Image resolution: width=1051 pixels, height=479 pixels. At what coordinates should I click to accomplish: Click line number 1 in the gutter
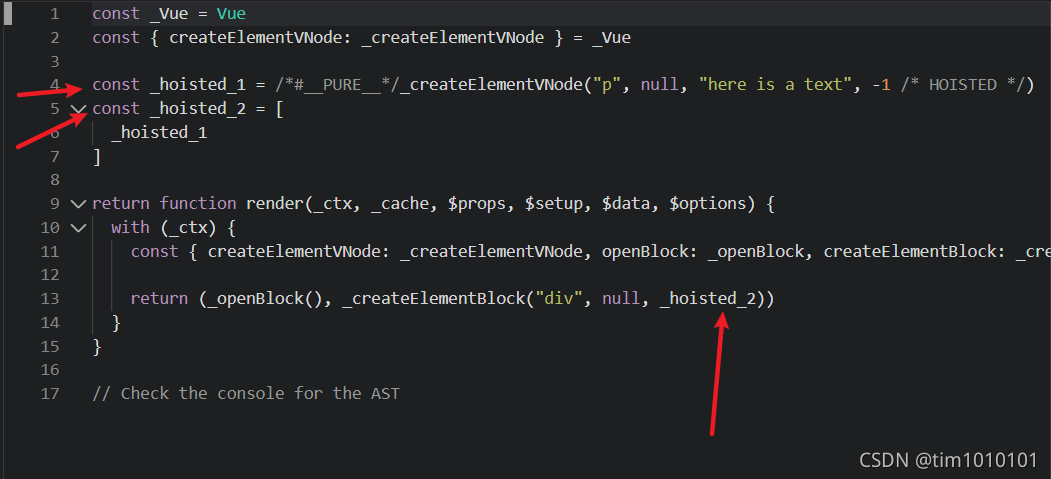click(54, 13)
